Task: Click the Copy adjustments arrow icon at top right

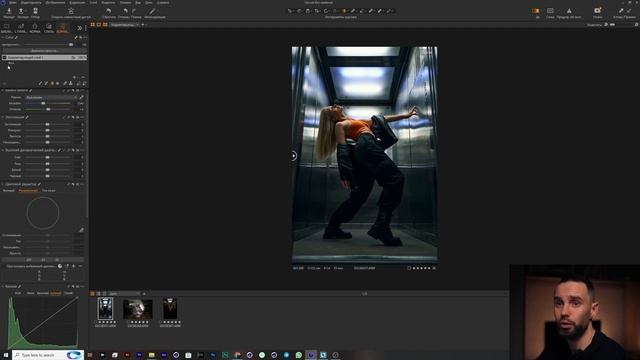Action: coord(621,11)
